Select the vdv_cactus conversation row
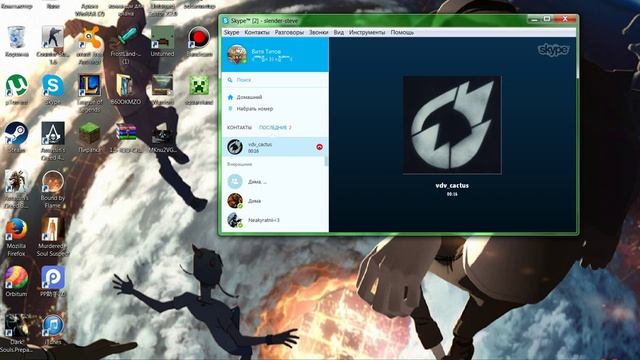The image size is (640, 360). (274, 147)
